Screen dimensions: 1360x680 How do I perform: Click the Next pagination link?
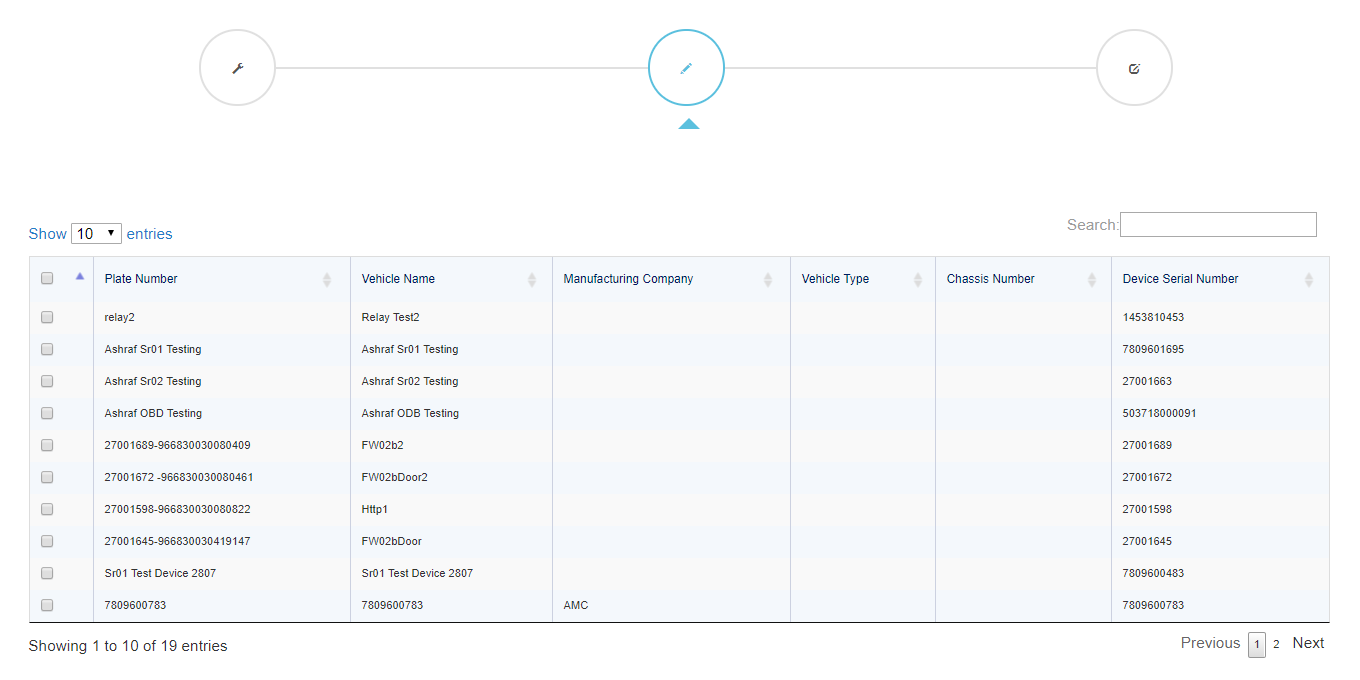point(1308,643)
